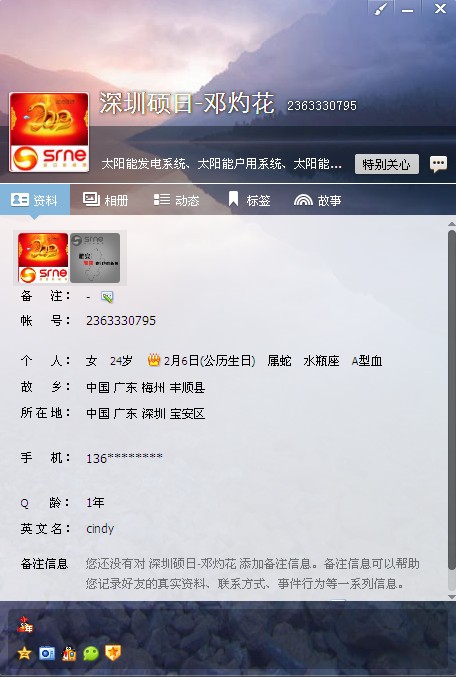
Task: Click the birthday crown icon
Action: 154,360
